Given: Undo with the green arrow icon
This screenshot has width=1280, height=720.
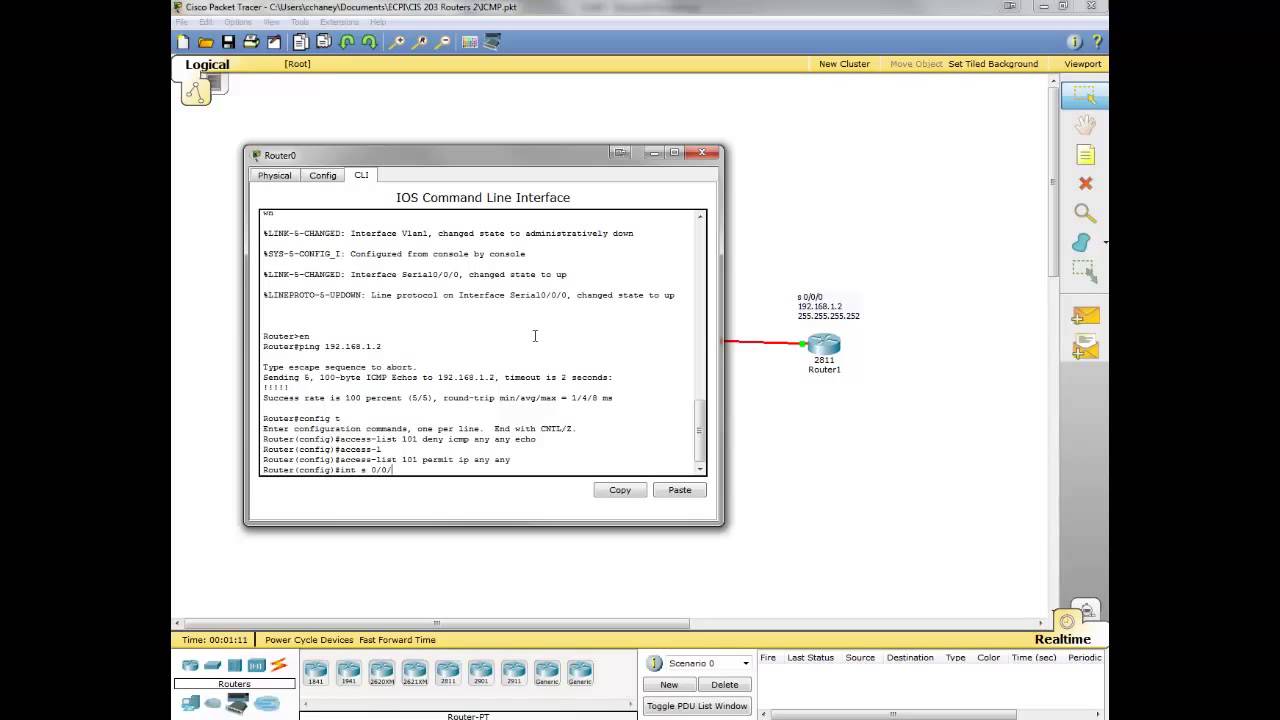Looking at the screenshot, I should pos(347,42).
